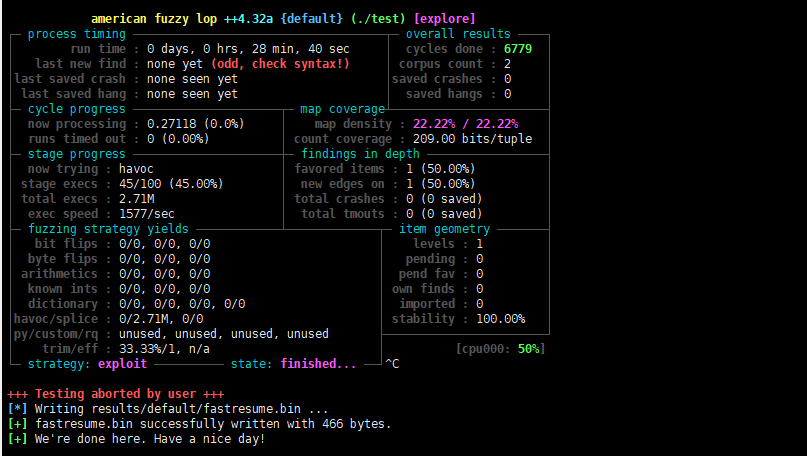
Task: Click the count coverage '209.00 bits/tuple'
Action: tap(472, 139)
